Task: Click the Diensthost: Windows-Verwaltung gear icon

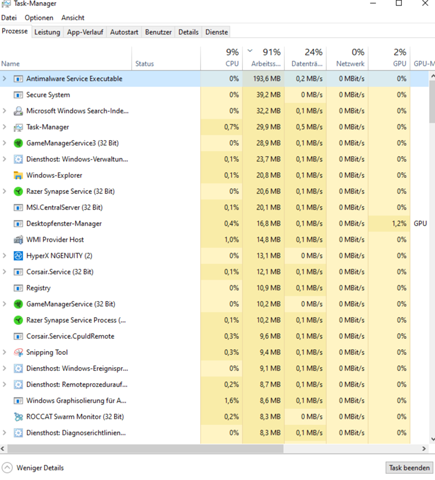Action: coord(18,159)
